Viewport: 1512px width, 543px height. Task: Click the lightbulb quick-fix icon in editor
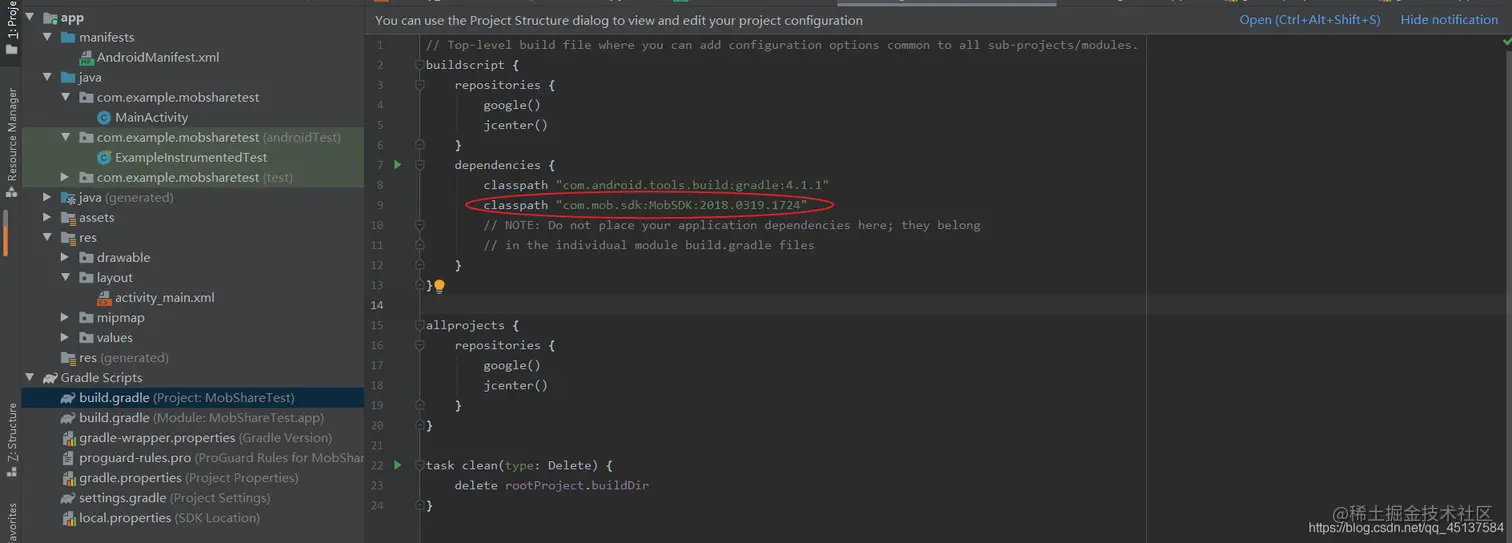(438, 286)
